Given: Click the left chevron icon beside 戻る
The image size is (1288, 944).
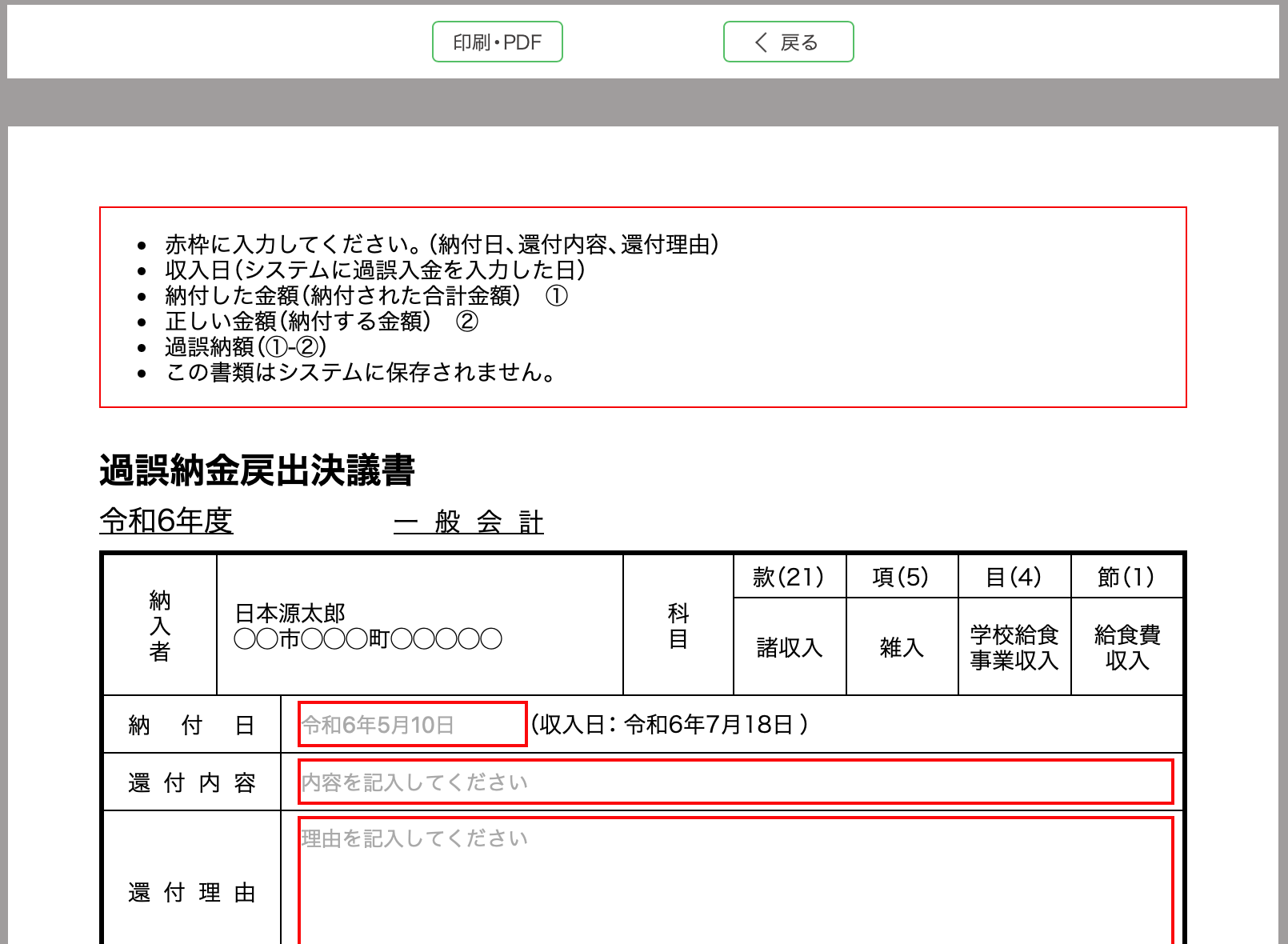Looking at the screenshot, I should (x=761, y=42).
